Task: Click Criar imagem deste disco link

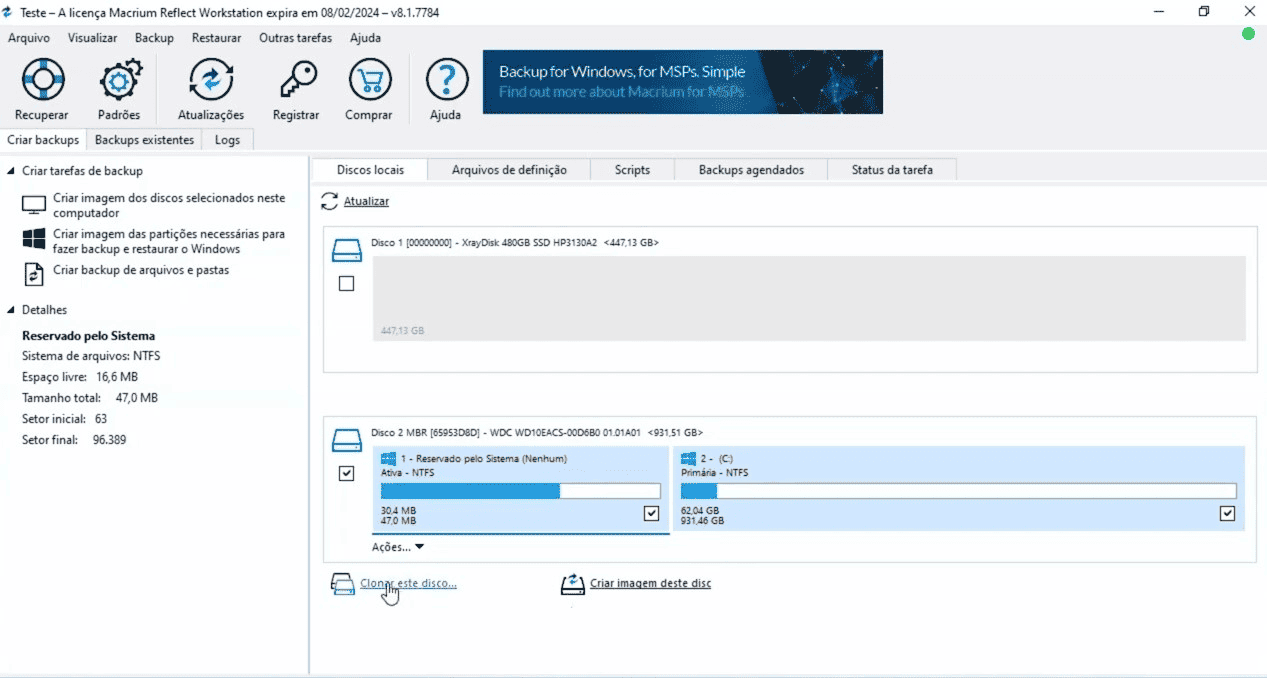Action: coord(650,583)
